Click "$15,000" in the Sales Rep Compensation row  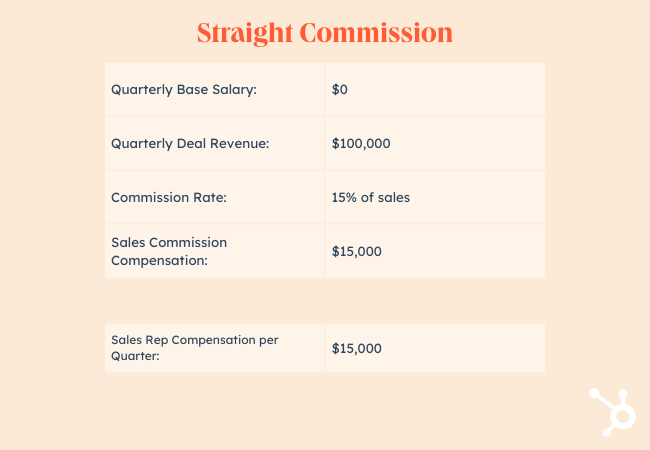click(x=356, y=348)
